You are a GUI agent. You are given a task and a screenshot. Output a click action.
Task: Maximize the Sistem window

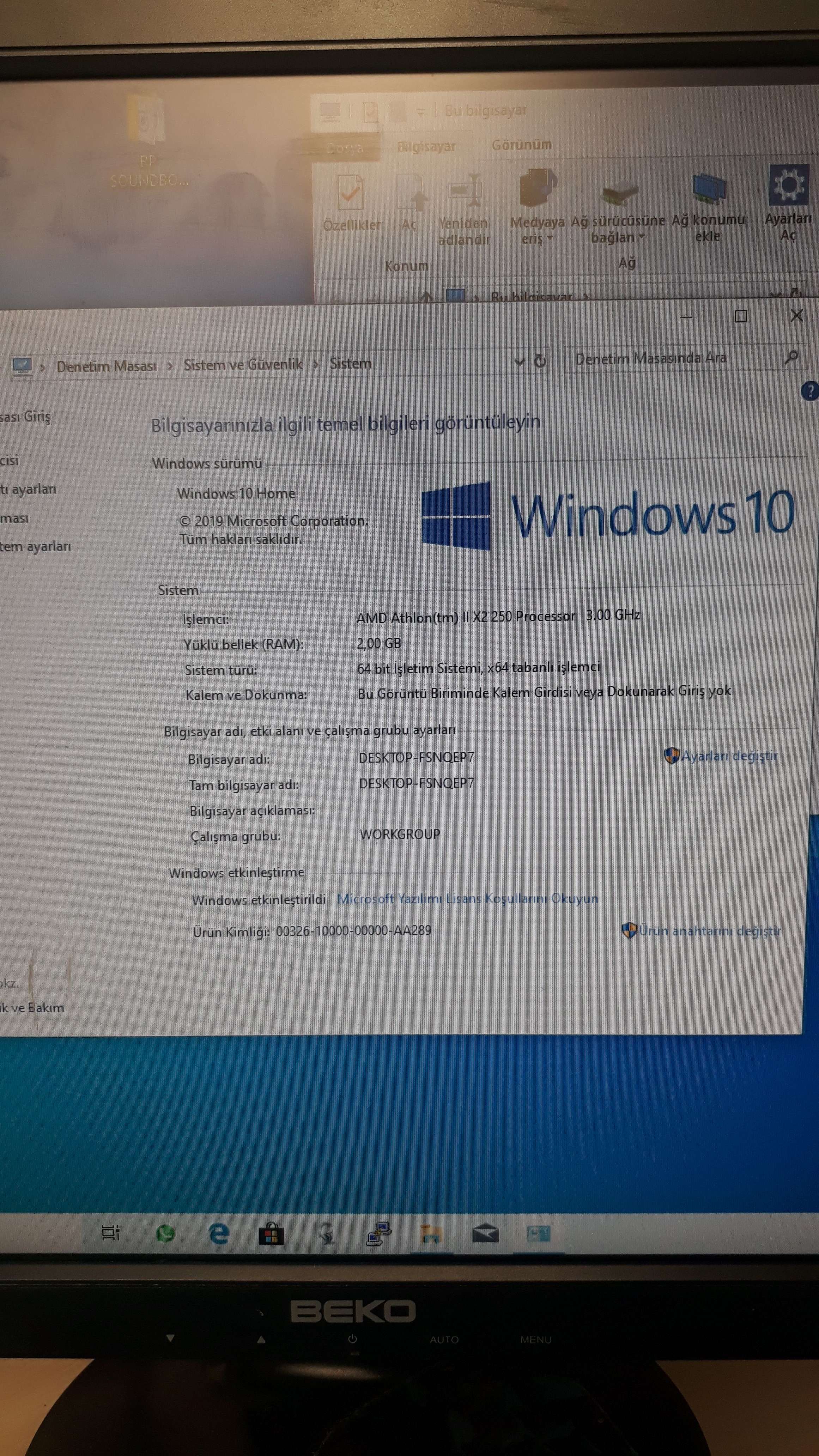click(741, 316)
